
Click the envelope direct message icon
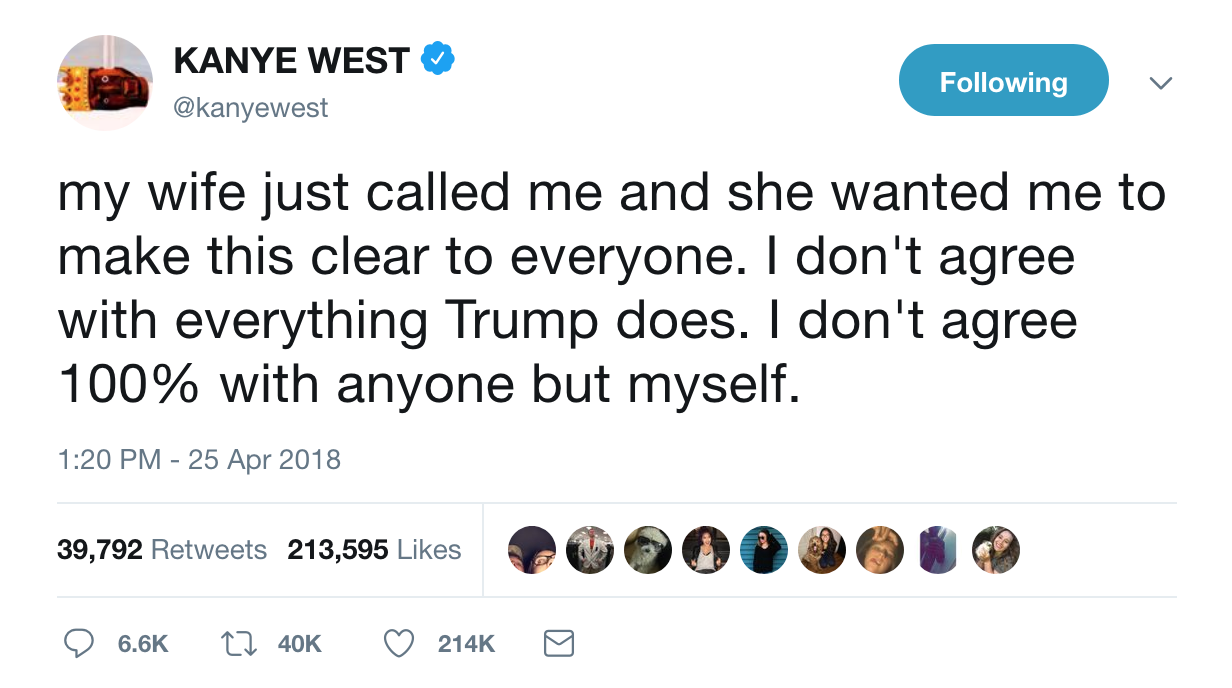pyautogui.click(x=558, y=643)
